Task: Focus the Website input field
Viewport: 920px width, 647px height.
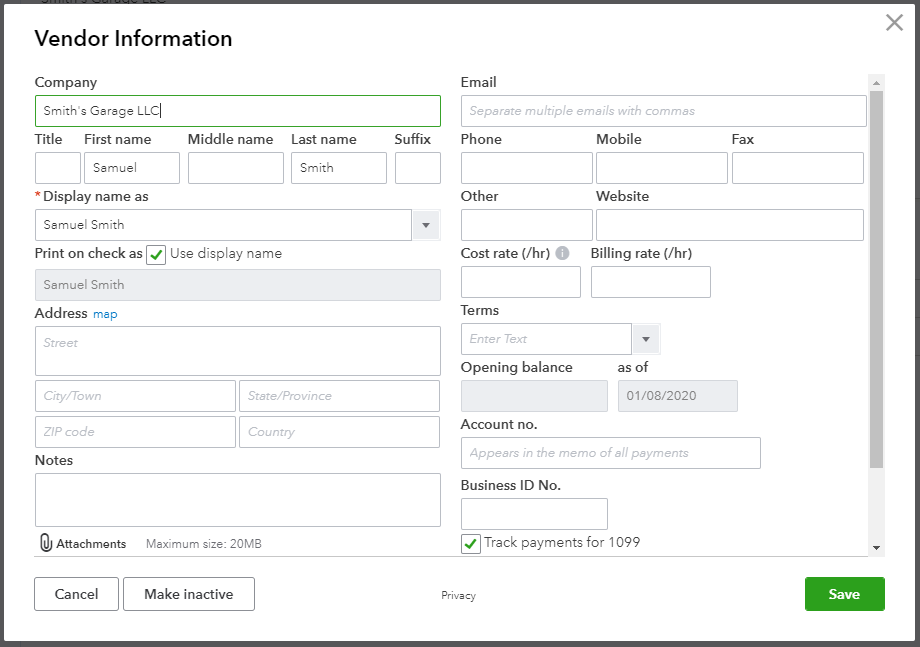Action: [x=729, y=225]
